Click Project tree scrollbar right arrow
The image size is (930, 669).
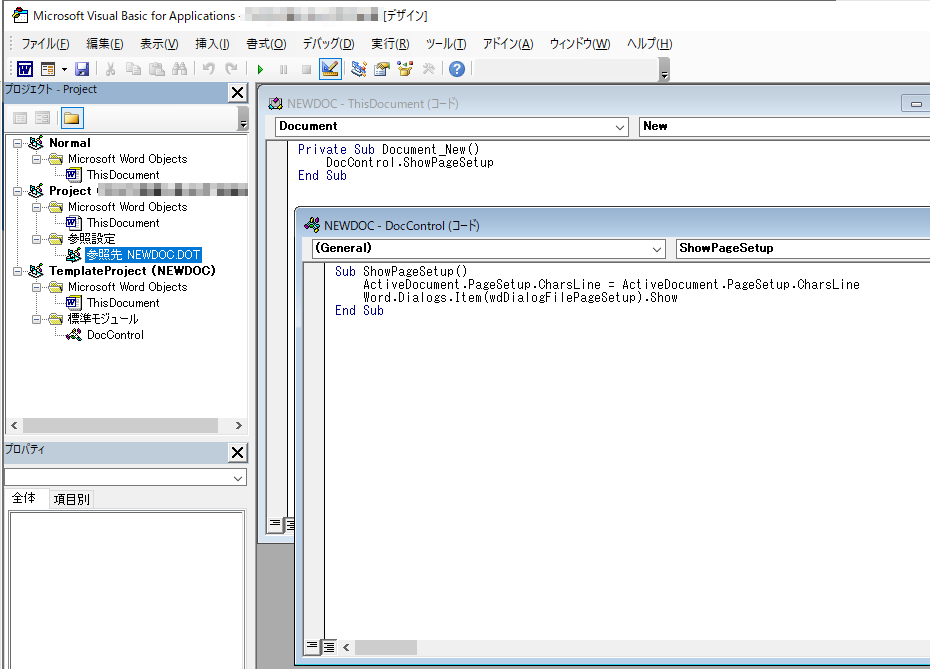point(238,425)
